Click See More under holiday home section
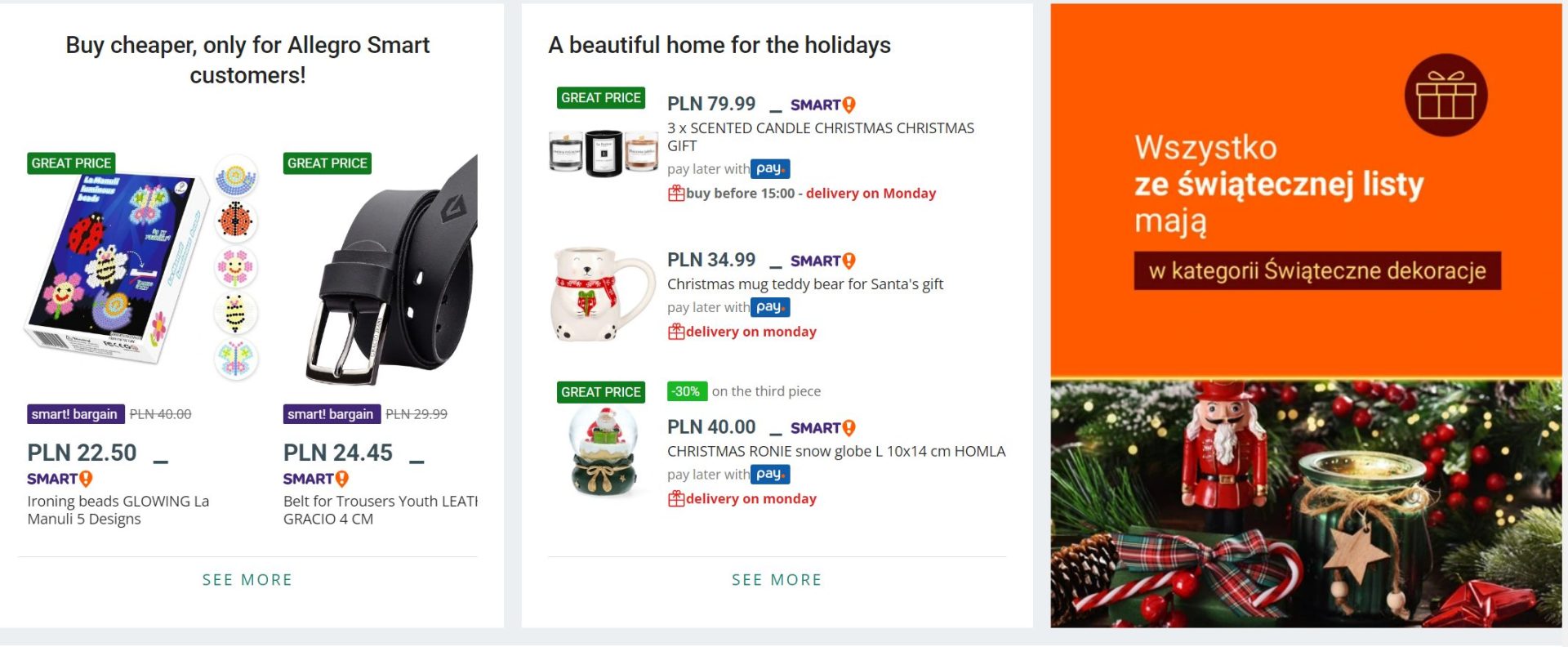This screenshot has width=1568, height=647. 777,580
